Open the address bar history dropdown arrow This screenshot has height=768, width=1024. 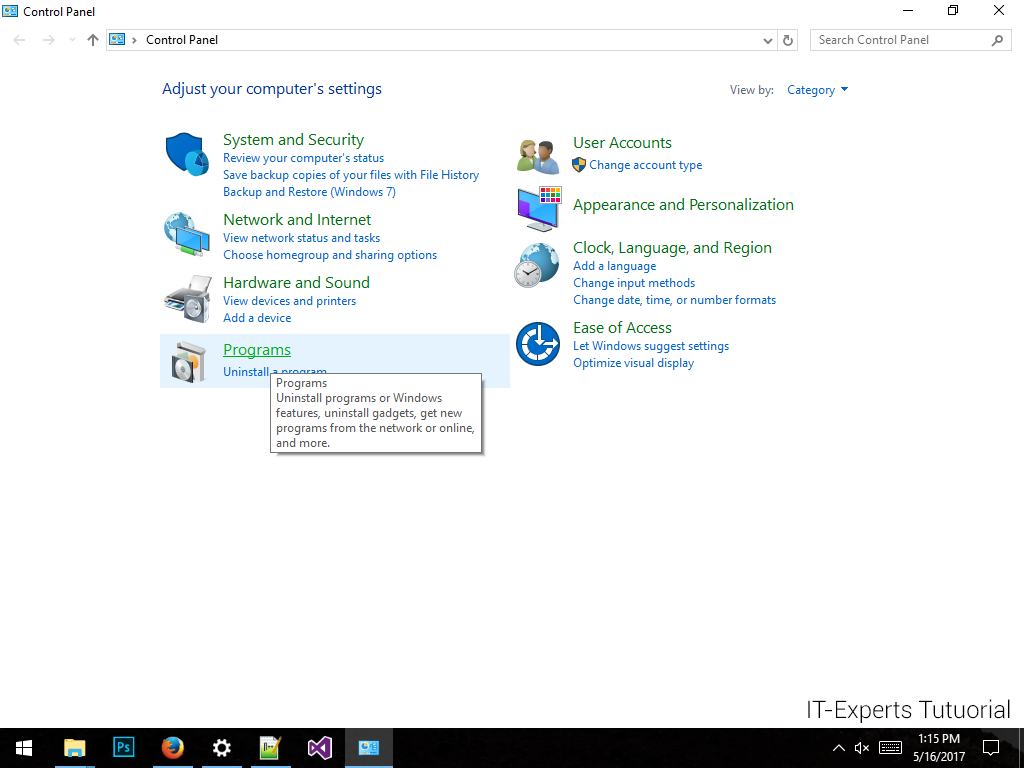(767, 40)
